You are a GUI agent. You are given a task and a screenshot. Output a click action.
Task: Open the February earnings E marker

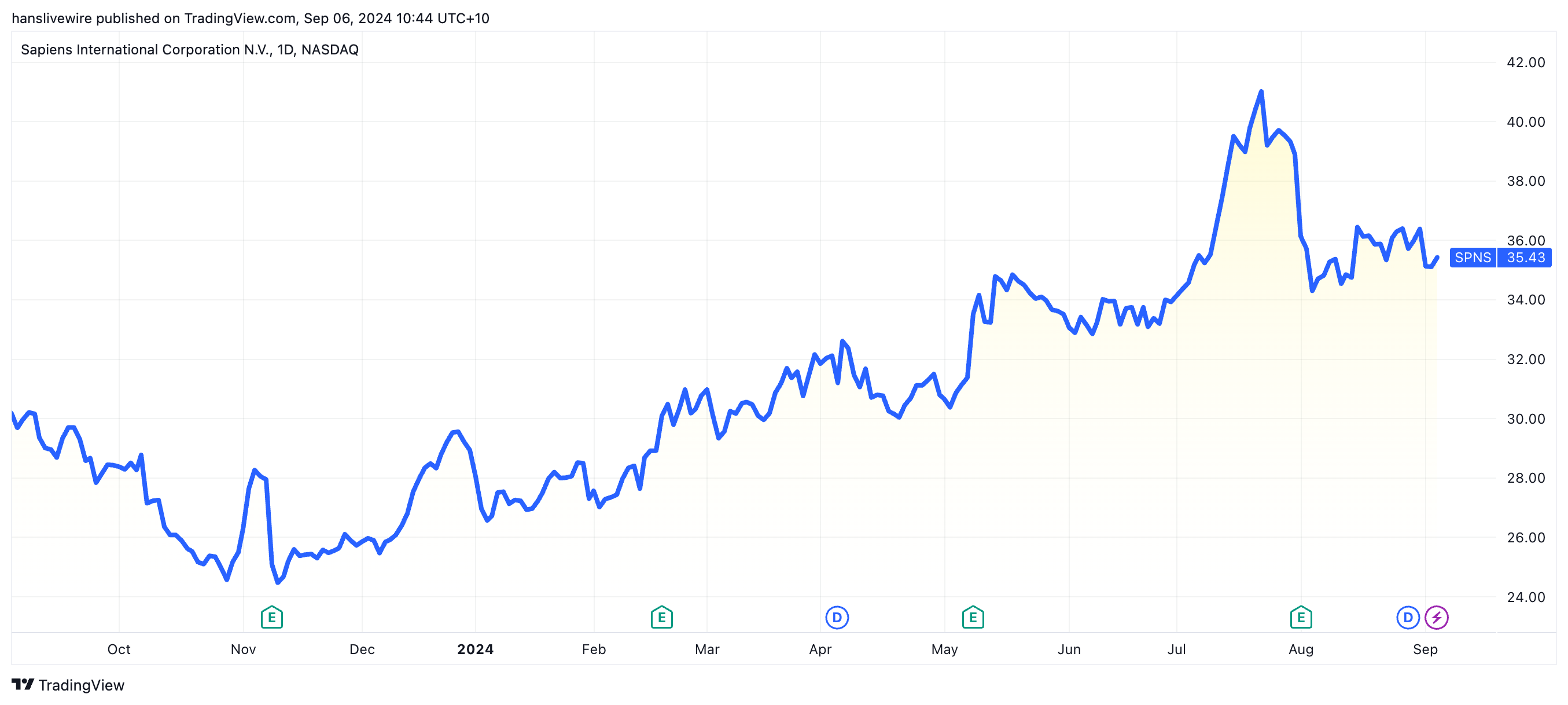pyautogui.click(x=661, y=618)
